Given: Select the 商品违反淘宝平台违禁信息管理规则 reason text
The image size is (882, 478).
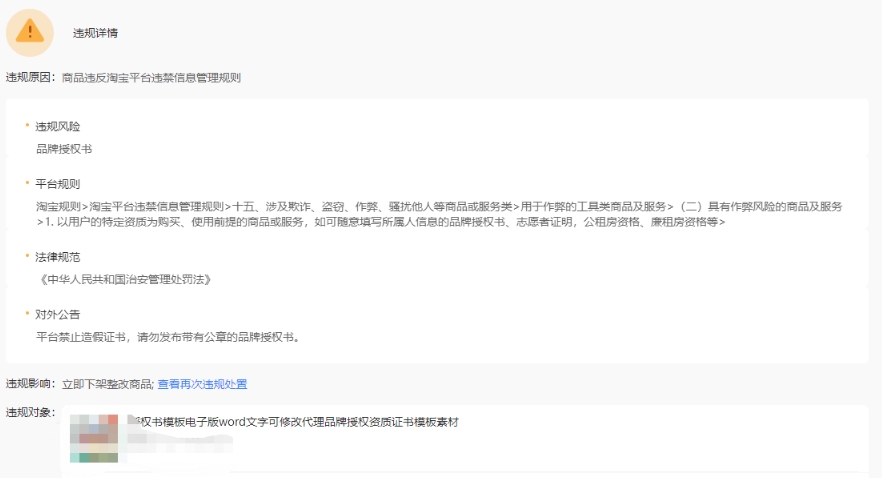Looking at the screenshot, I should coord(151,77).
